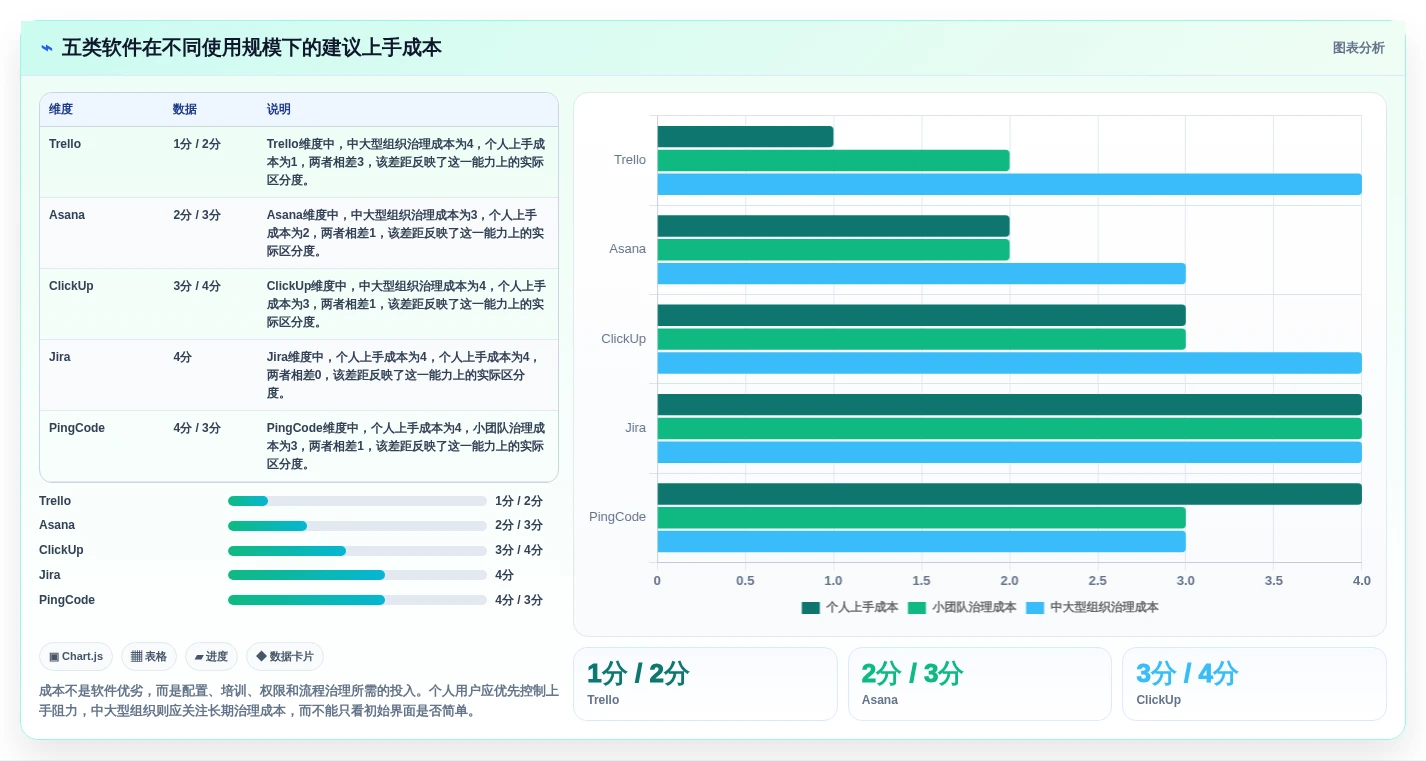Click Trello's 中大型组织治理成本 bar in chart
This screenshot has height=761, width=1426.
point(1009,184)
